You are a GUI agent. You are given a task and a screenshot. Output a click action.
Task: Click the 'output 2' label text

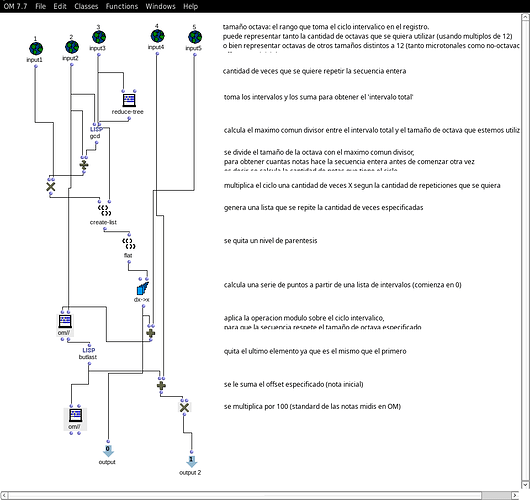coord(190,472)
